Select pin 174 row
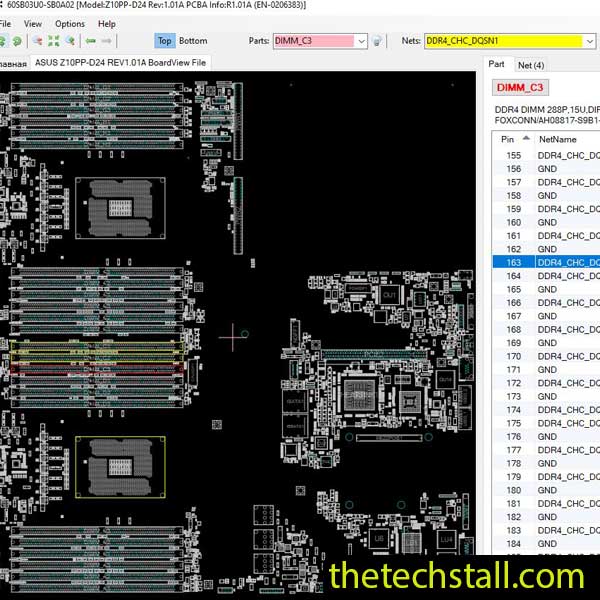The width and height of the screenshot is (600, 600). point(546,410)
